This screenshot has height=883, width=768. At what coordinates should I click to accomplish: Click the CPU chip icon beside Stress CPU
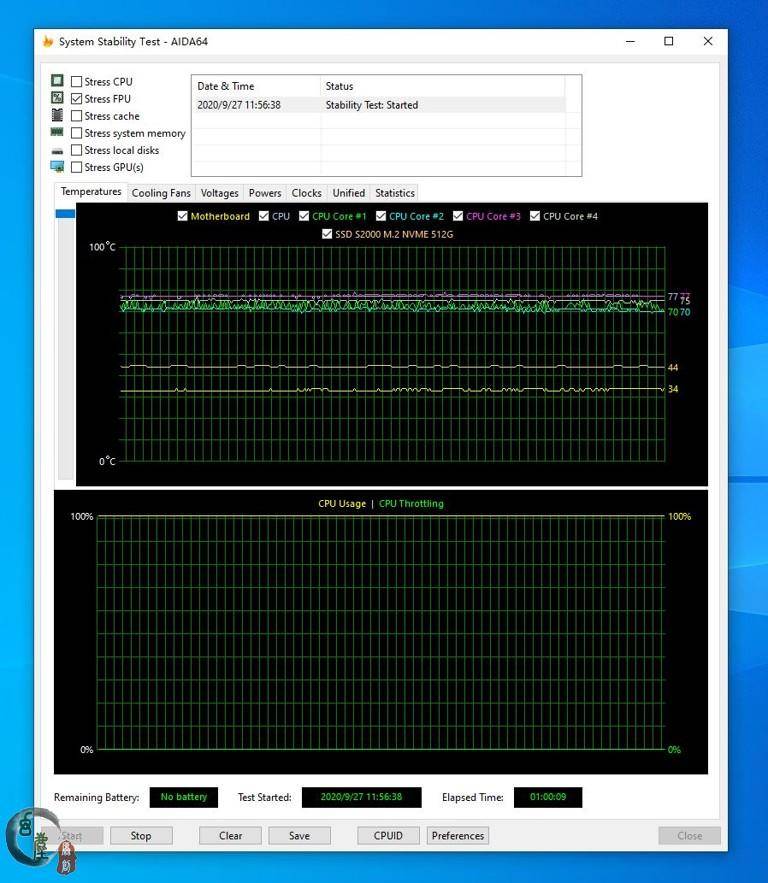point(57,81)
